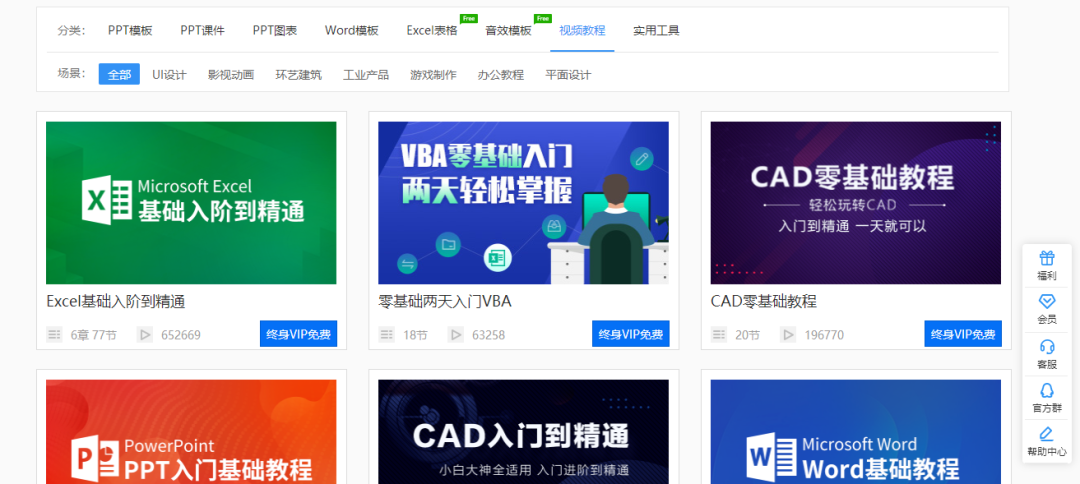Open the PPT入门基础教程 thumbnail
This screenshot has width=1080, height=484.
pyautogui.click(x=191, y=432)
